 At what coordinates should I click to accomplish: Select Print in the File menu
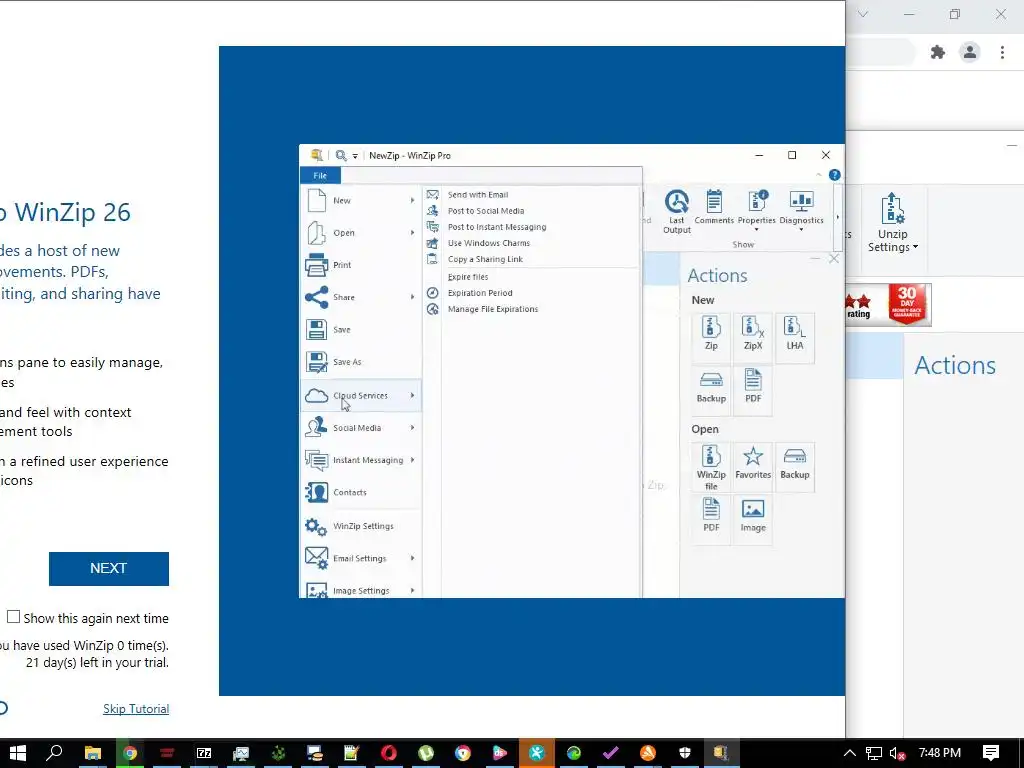pyautogui.click(x=361, y=265)
